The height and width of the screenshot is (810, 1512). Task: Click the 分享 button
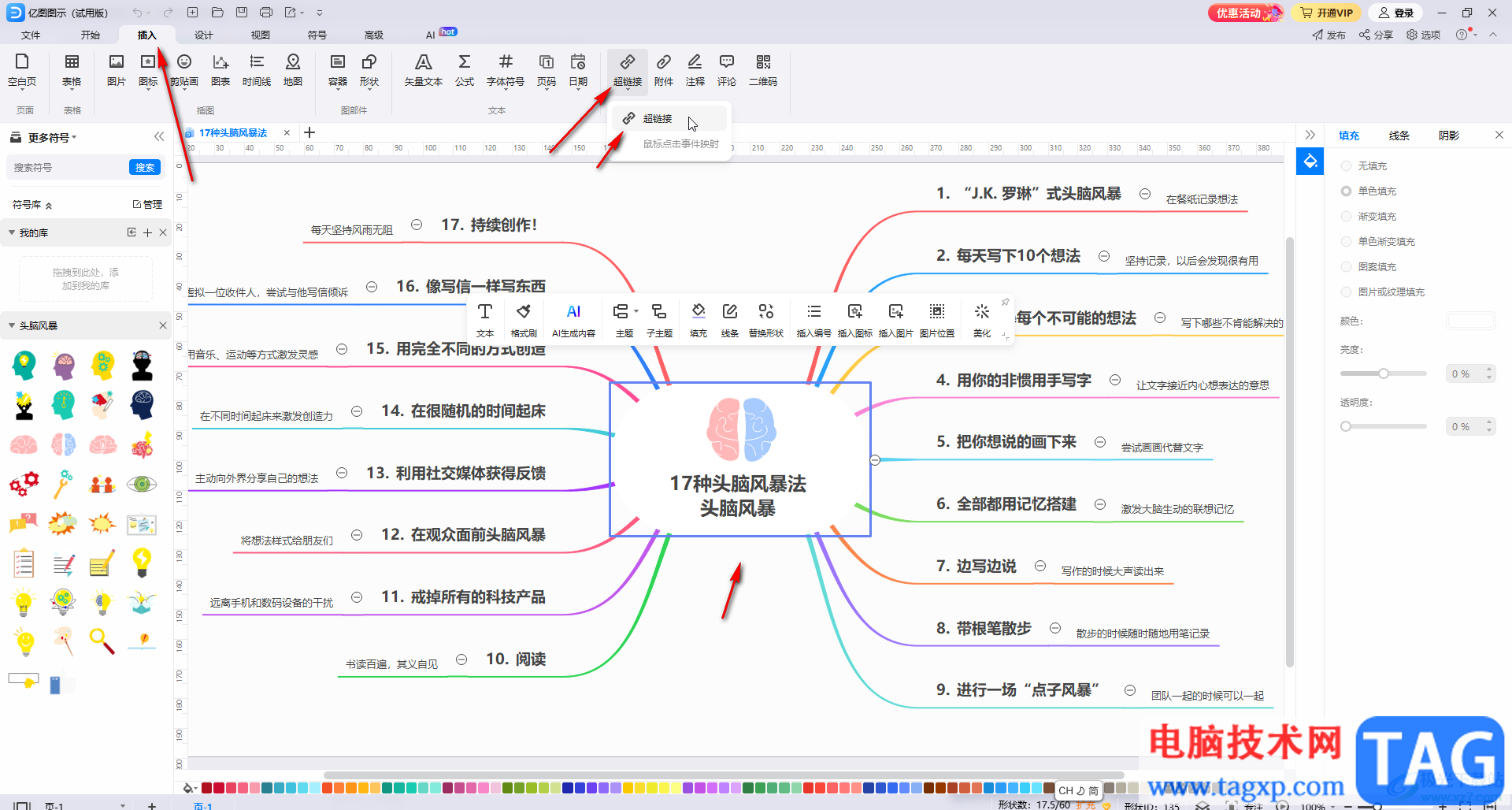coord(1376,35)
